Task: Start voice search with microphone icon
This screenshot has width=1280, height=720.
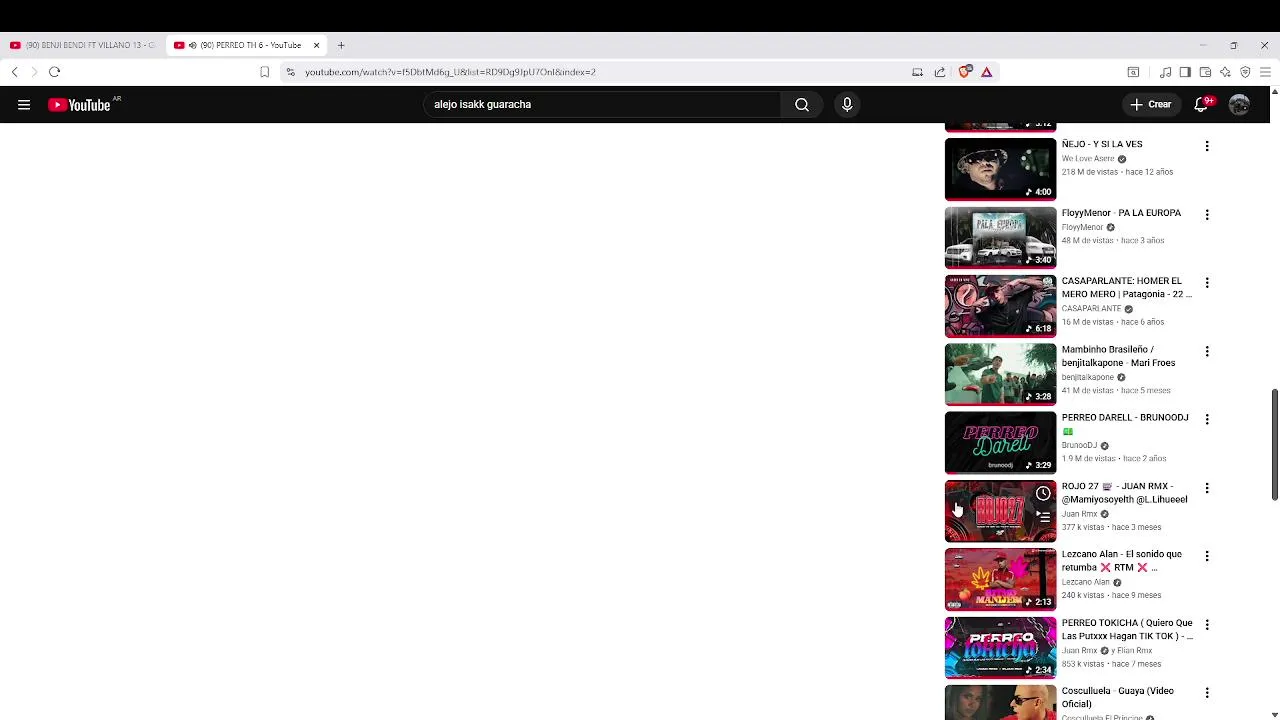Action: coord(847,104)
